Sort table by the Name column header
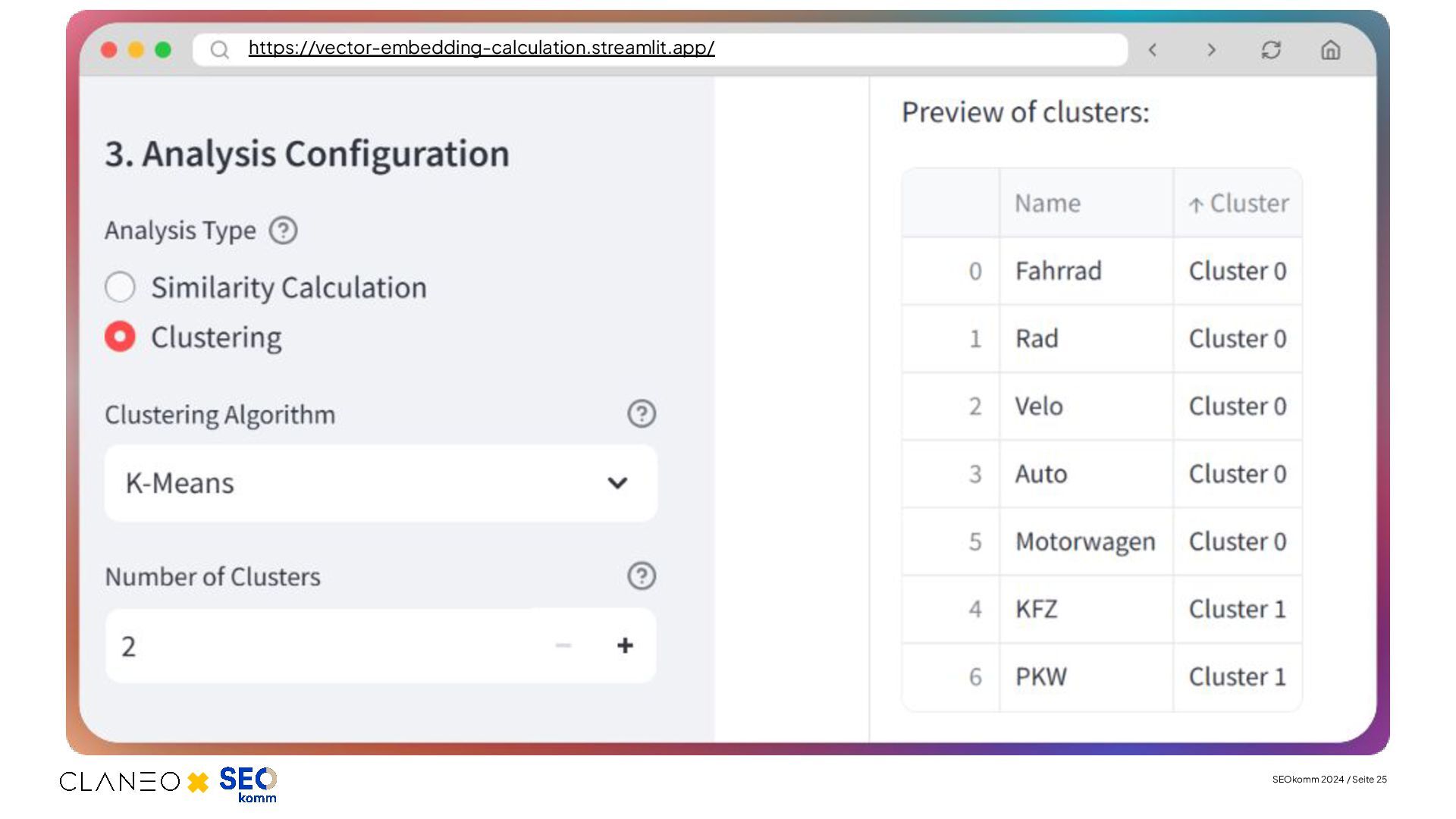Screen dimensions: 1456x819 click(x=1048, y=203)
